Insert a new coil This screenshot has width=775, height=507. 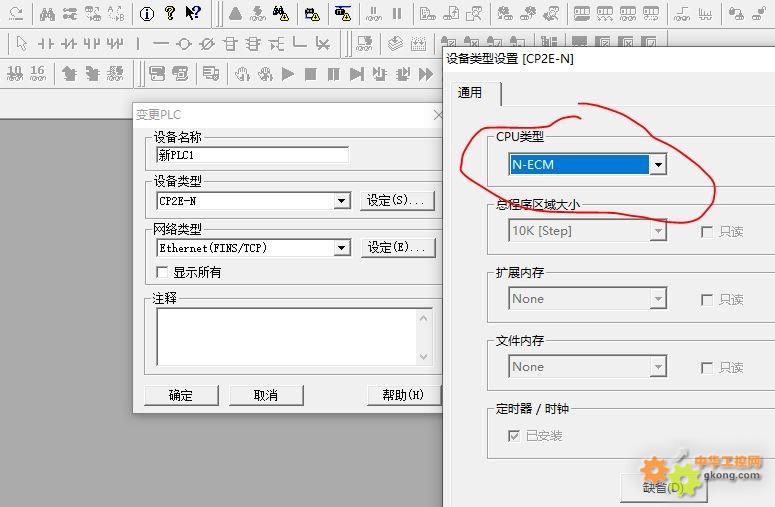[x=184, y=44]
